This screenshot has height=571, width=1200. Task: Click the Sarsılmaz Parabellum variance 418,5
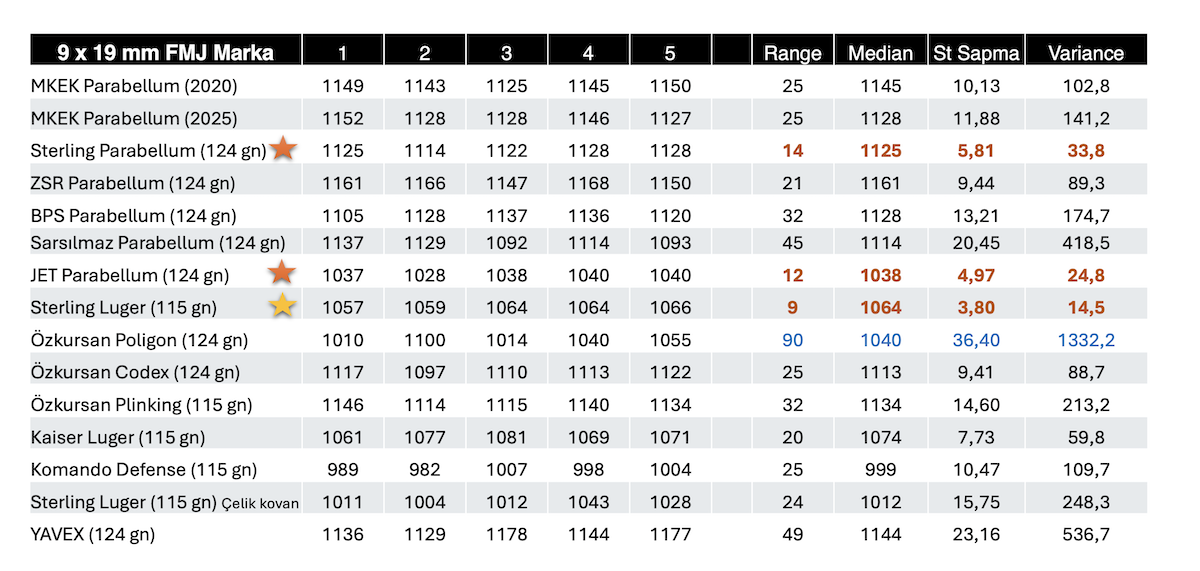(1086, 243)
